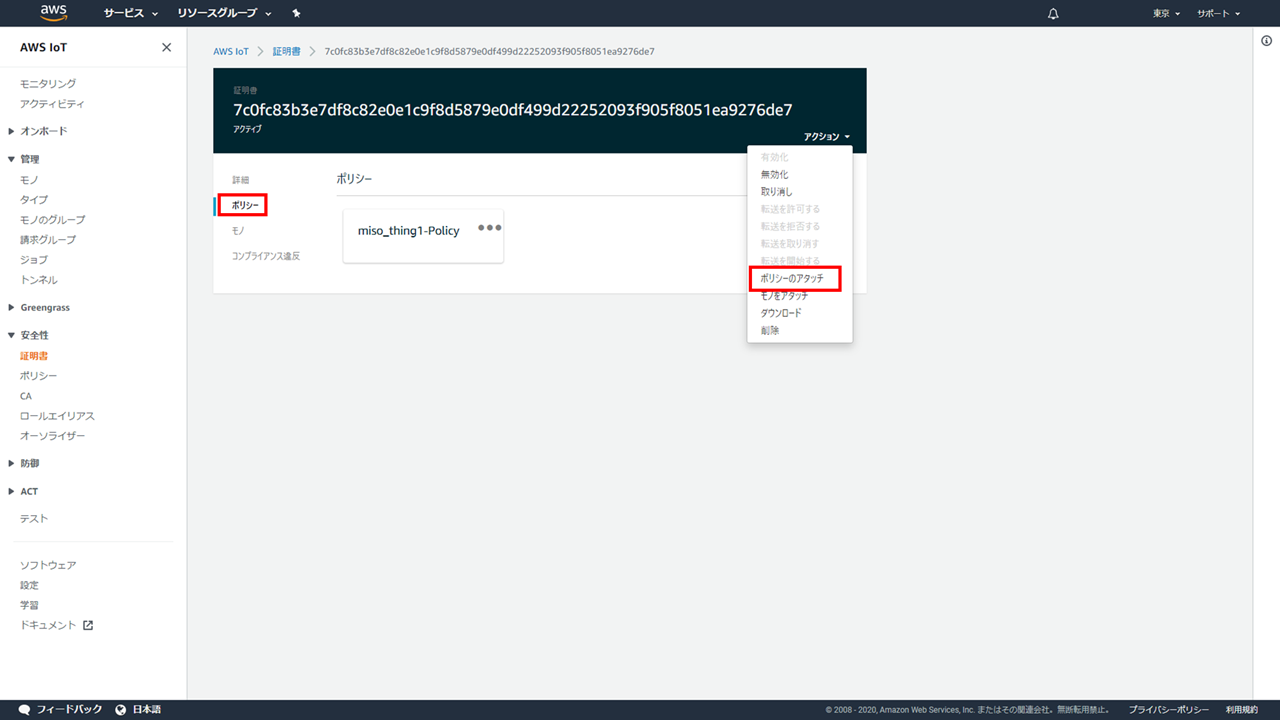Image resolution: width=1280 pixels, height=720 pixels.
Task: Click the pin star icon in top bar
Action: (296, 14)
